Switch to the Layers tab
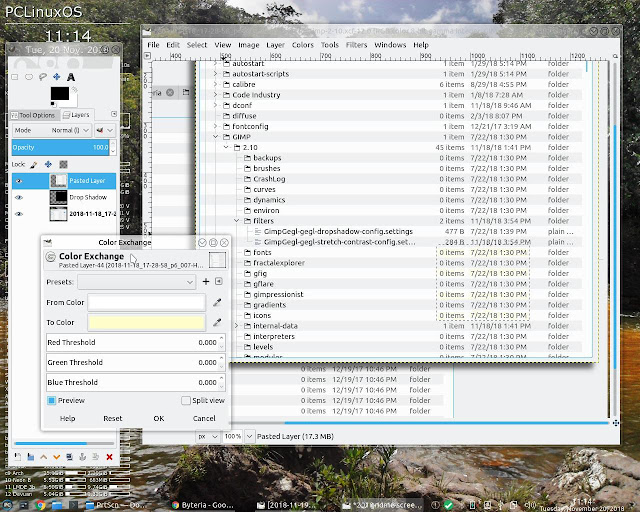Screen dimensions: 640x512 pyautogui.click(x=77, y=115)
